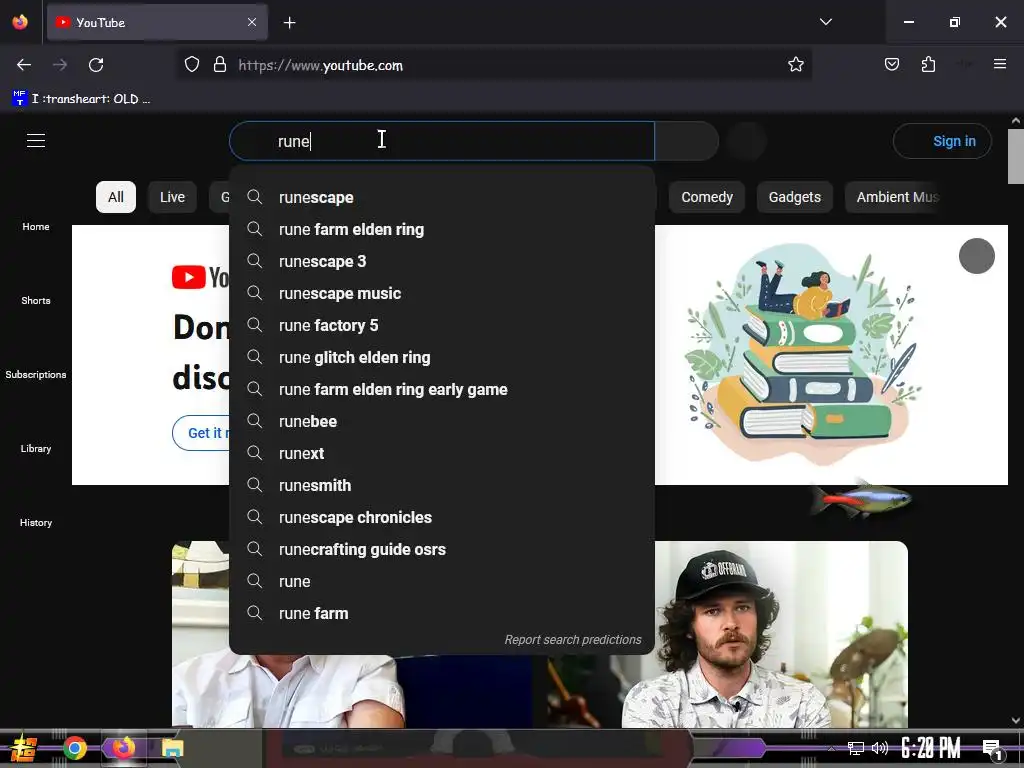Choose suggestion 'runescape music'
Image resolution: width=1024 pixels, height=768 pixels.
442,293
